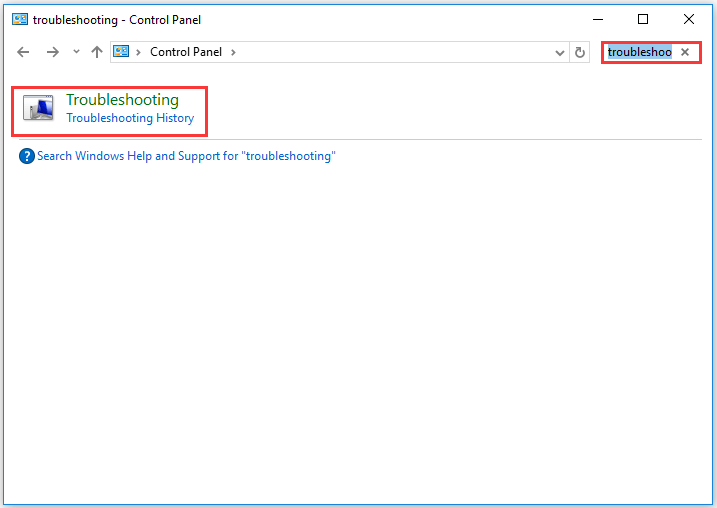This screenshot has width=717, height=508.
Task: Clear the search box with the X
Action: (685, 52)
